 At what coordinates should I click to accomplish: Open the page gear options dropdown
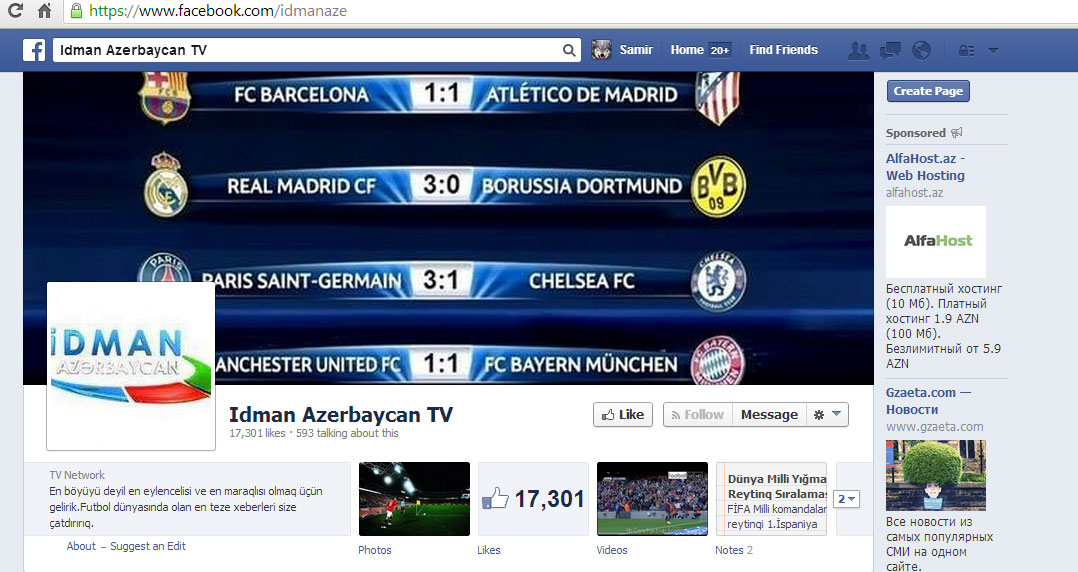click(827, 415)
